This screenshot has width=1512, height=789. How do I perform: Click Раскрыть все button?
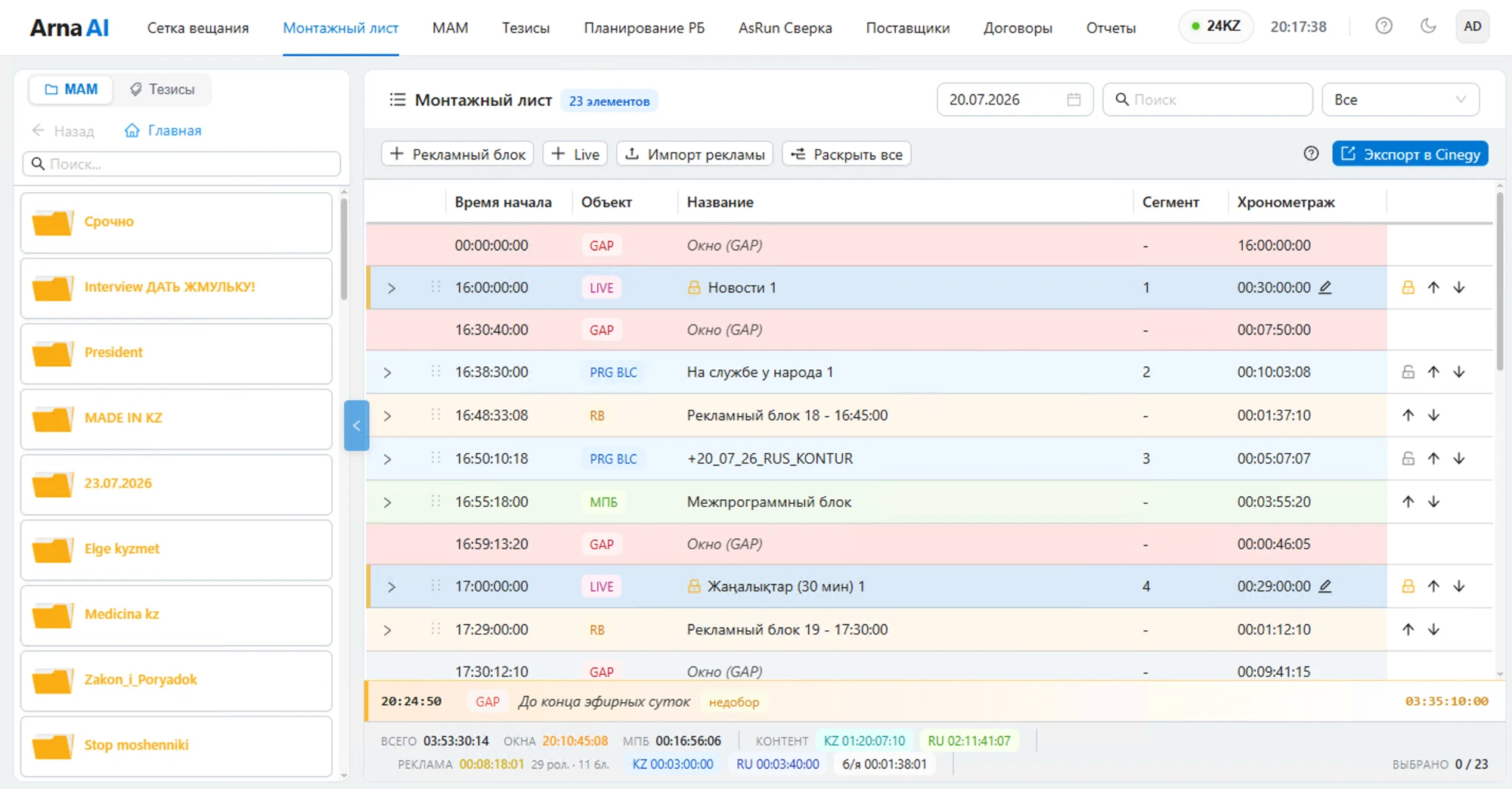tap(846, 154)
